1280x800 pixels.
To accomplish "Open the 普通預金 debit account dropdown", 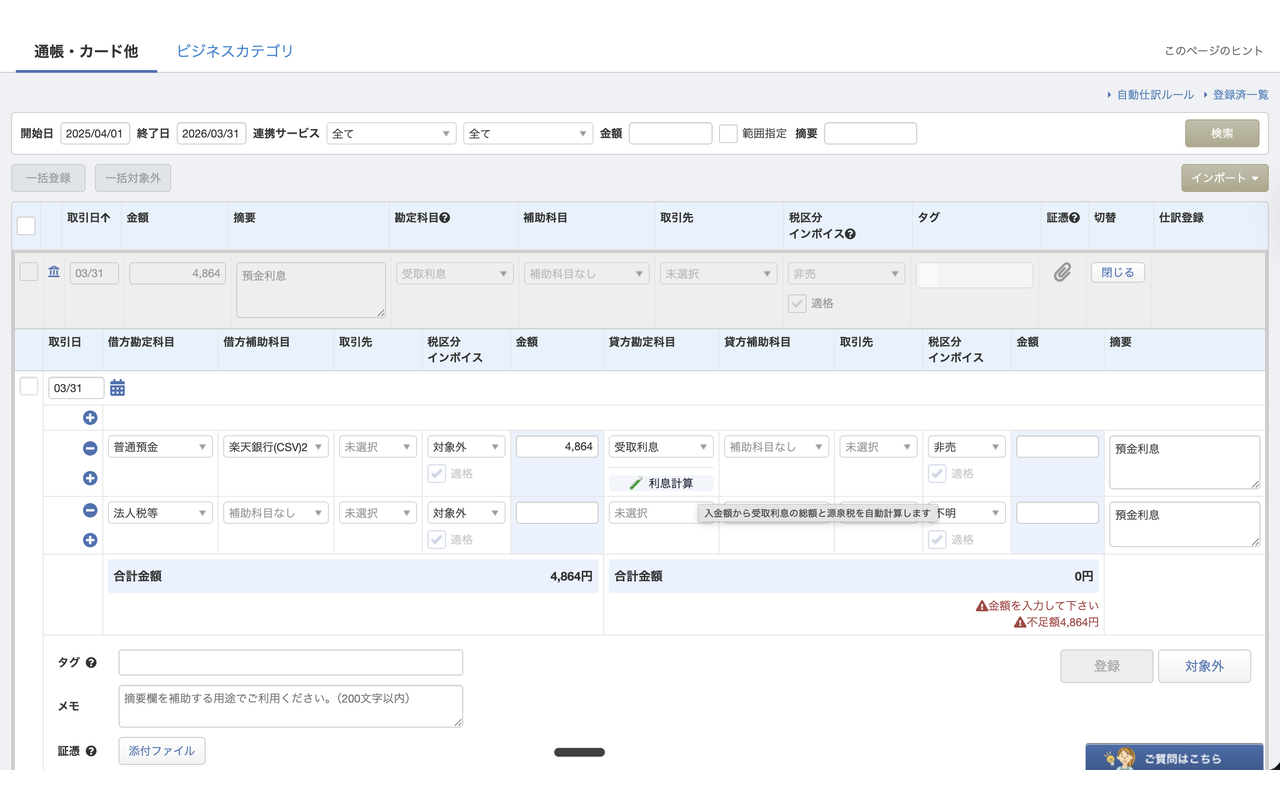I will pos(160,447).
